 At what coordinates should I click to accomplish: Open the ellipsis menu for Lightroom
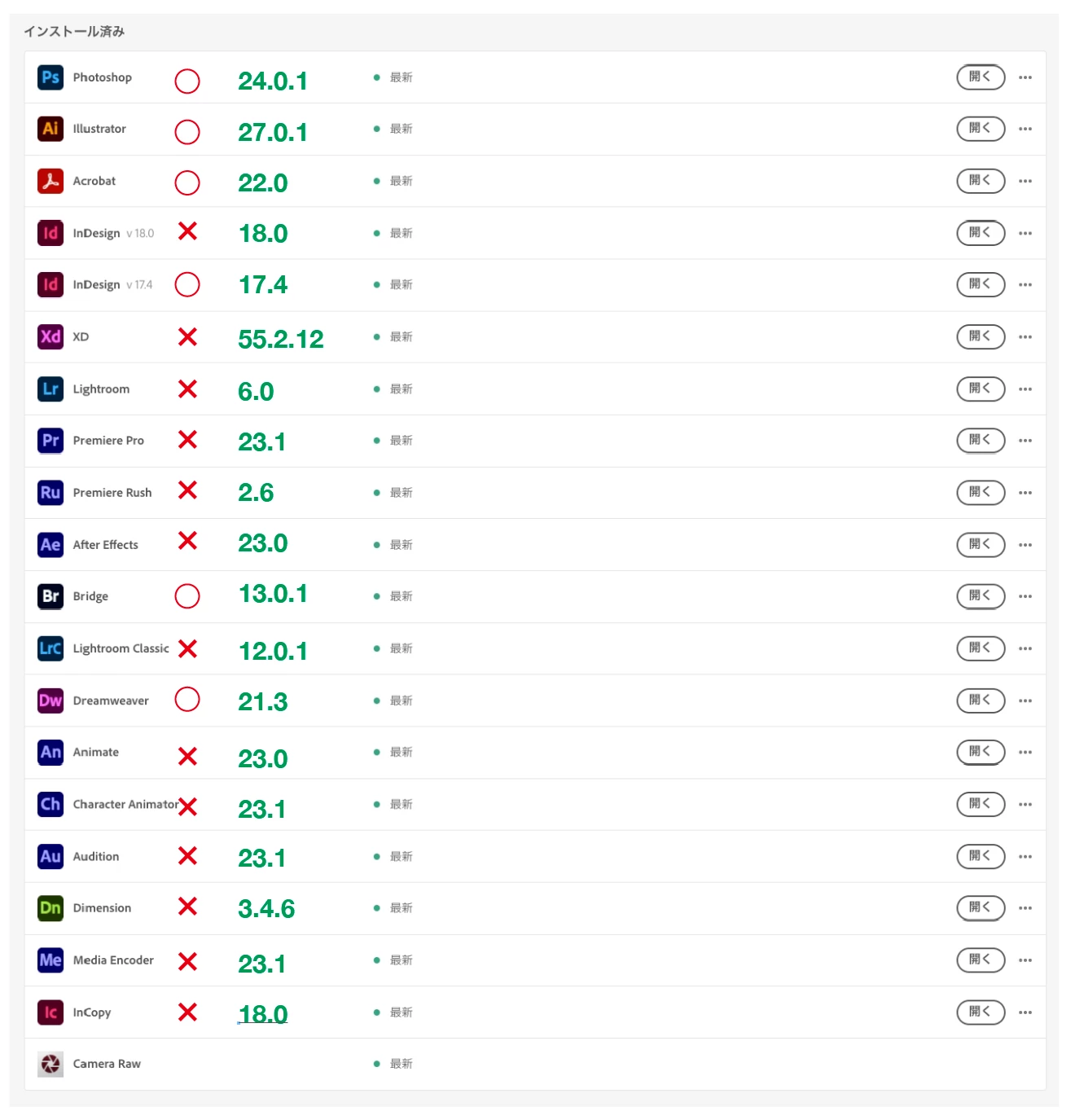tap(1025, 389)
